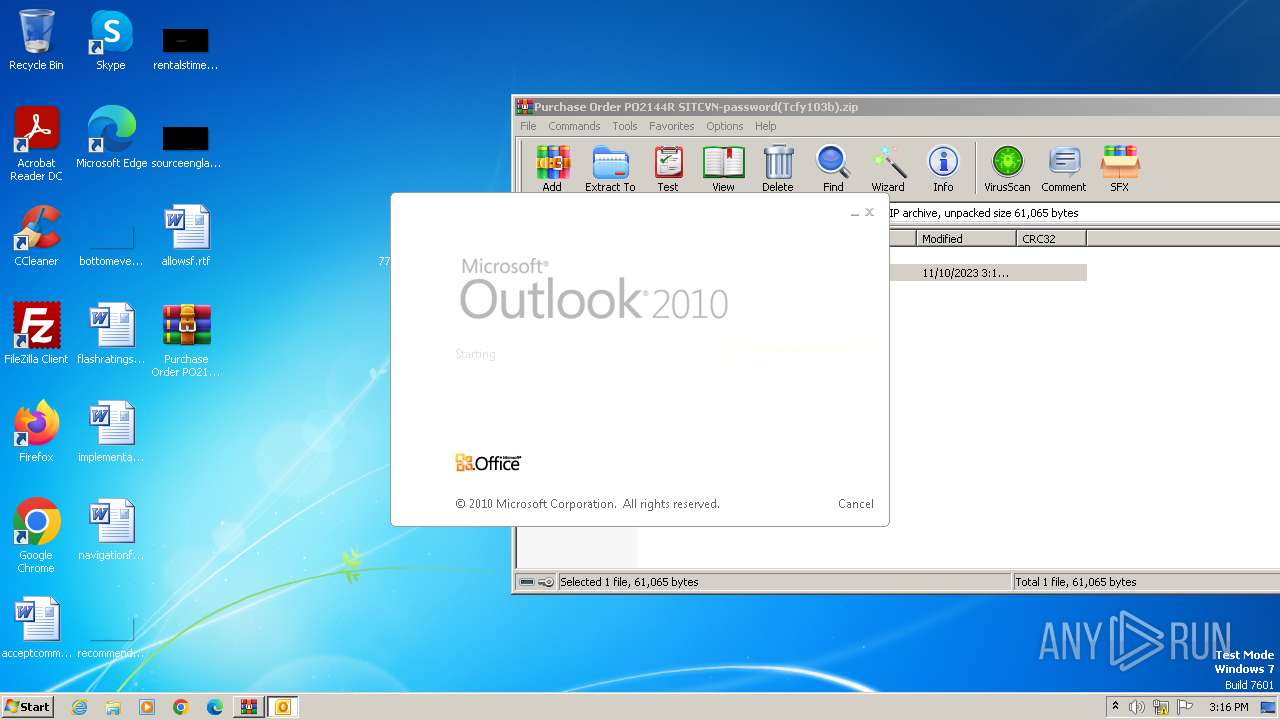This screenshot has width=1280, height=720.
Task: Click the Comment icon in WinRAR
Action: 1064,168
